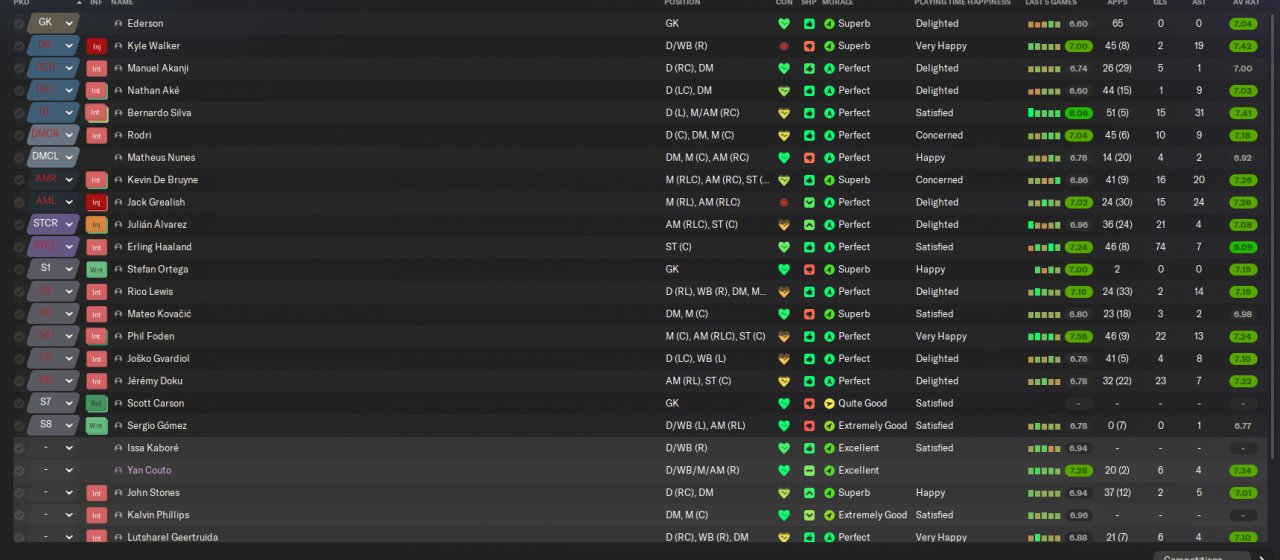Click the player icon beside Erling Haaland

coord(118,247)
